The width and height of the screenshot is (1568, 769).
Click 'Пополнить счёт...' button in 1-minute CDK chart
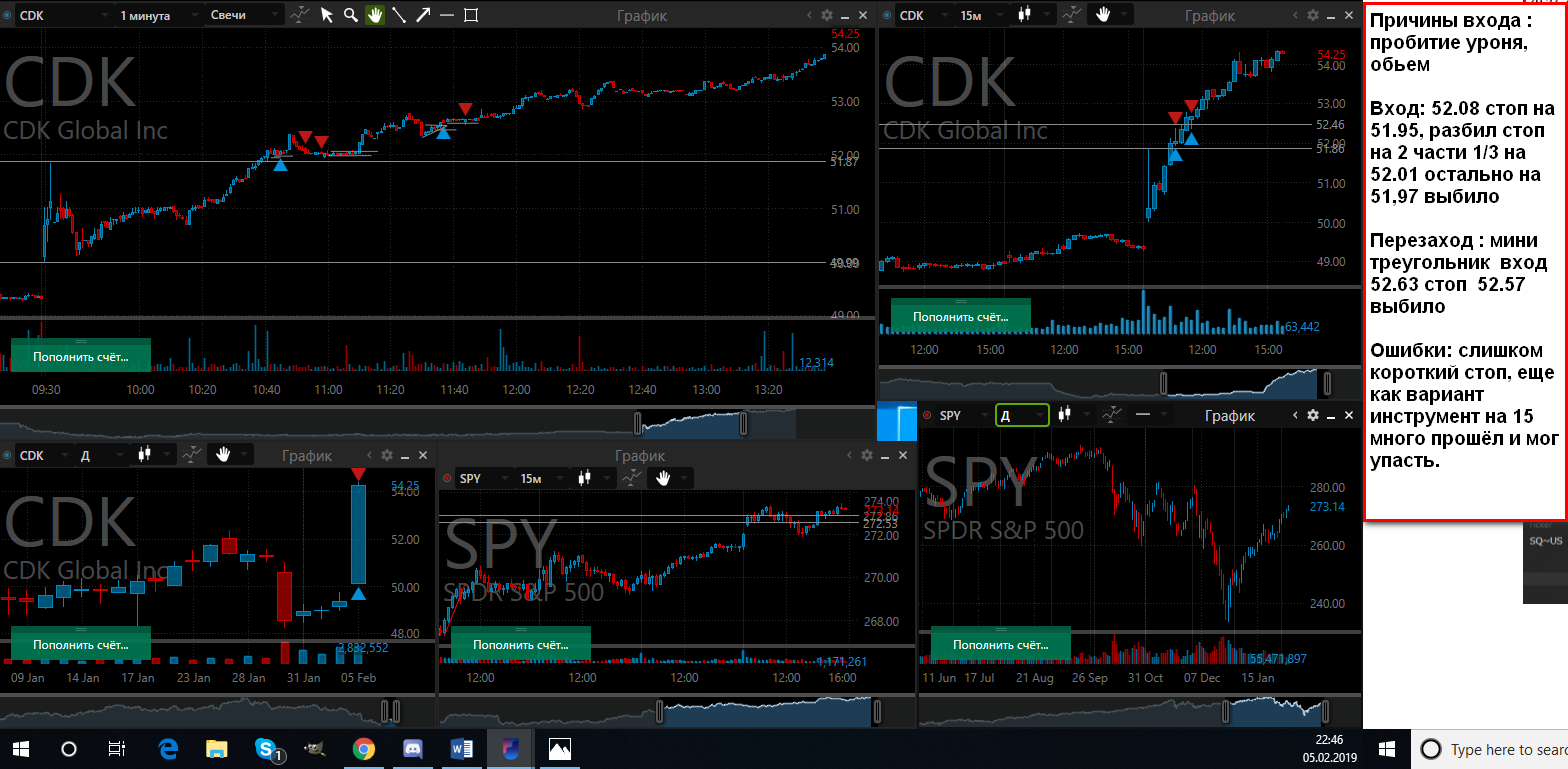(81, 355)
